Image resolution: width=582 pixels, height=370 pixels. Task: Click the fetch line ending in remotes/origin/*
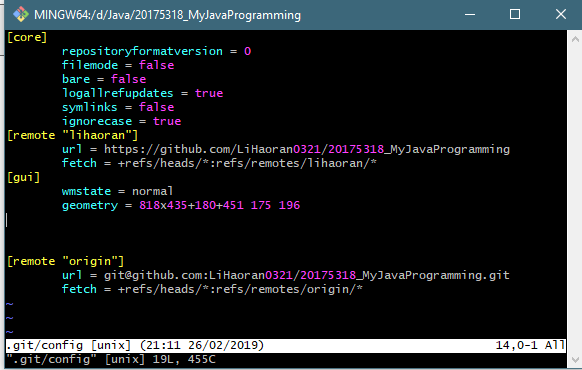tap(212, 289)
